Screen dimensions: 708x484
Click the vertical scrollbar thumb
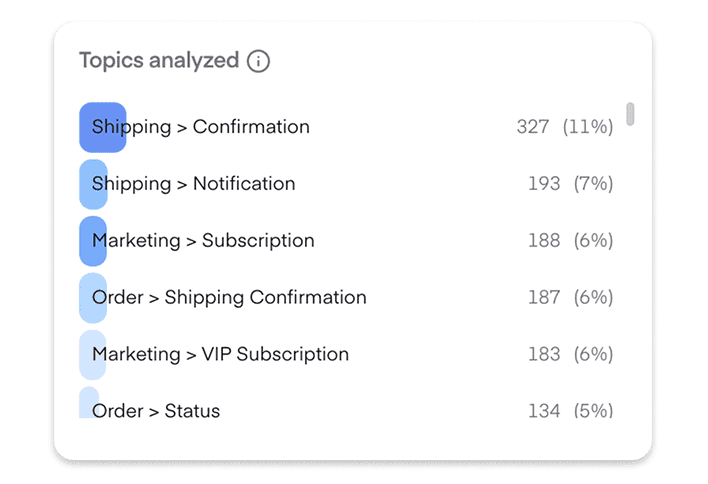pyautogui.click(x=630, y=114)
